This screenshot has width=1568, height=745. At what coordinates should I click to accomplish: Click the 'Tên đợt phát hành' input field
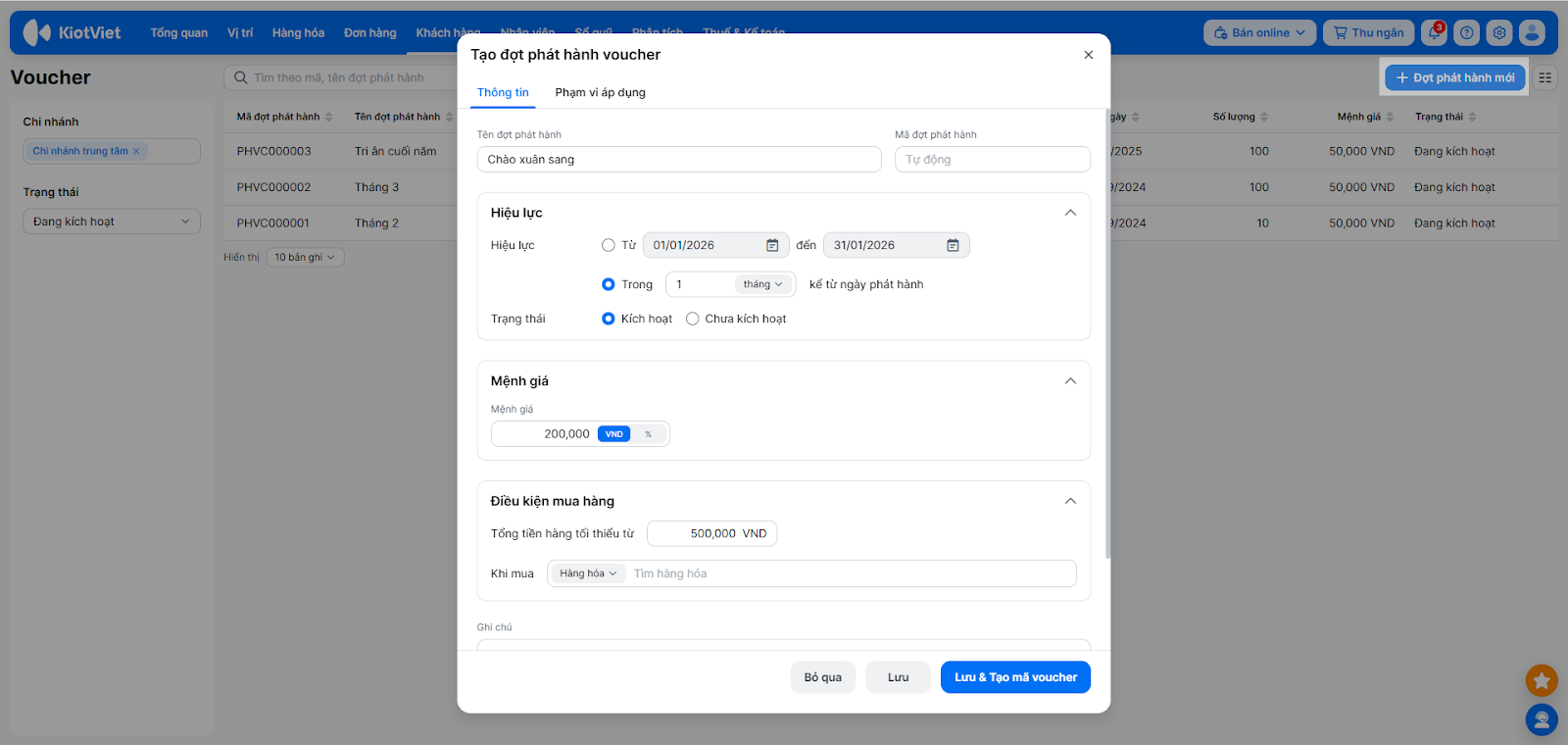point(678,160)
